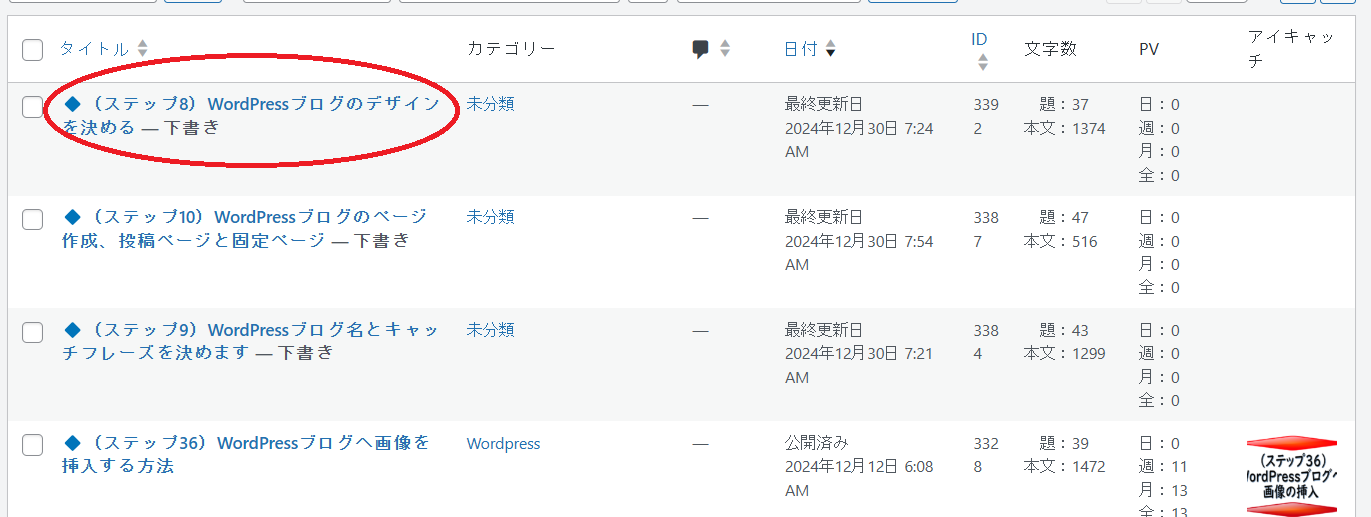The height and width of the screenshot is (517, 1371).
Task: Click the comments bubble column icon
Action: point(701,49)
